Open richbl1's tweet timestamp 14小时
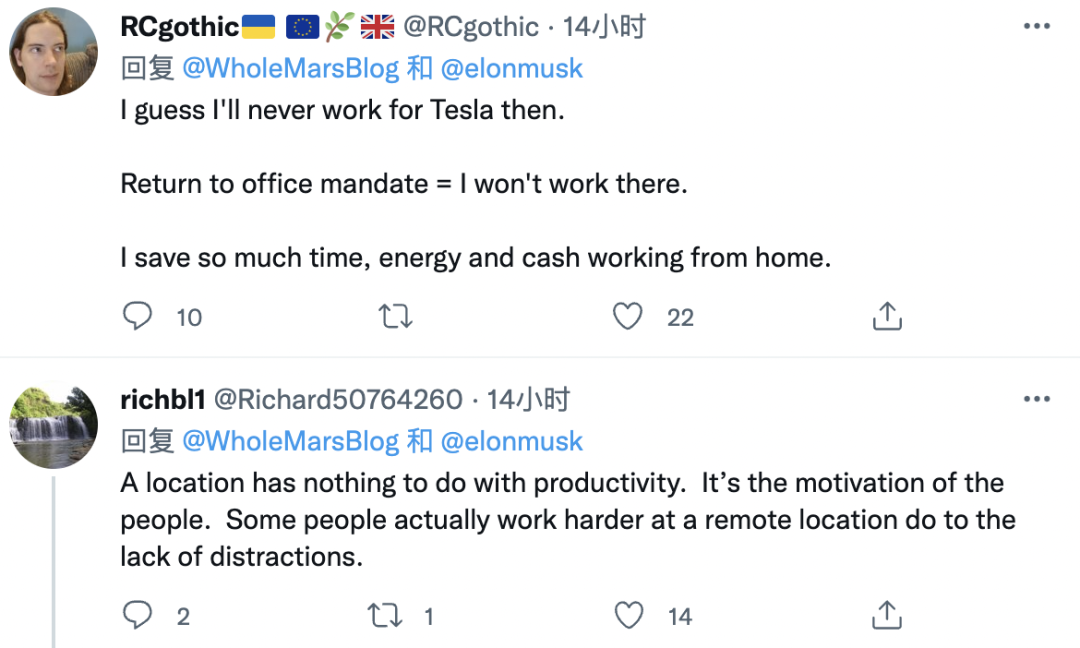Image resolution: width=1080 pixels, height=648 pixels. click(x=528, y=400)
